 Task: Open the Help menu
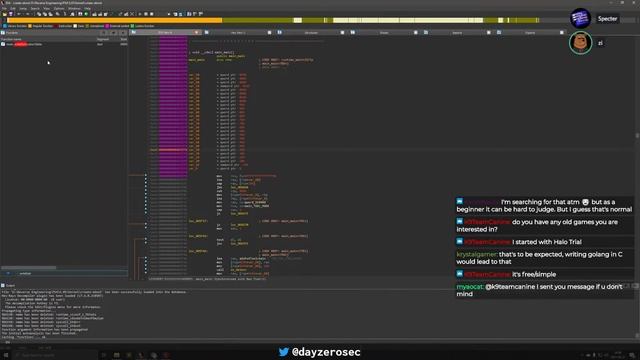click(x=87, y=9)
